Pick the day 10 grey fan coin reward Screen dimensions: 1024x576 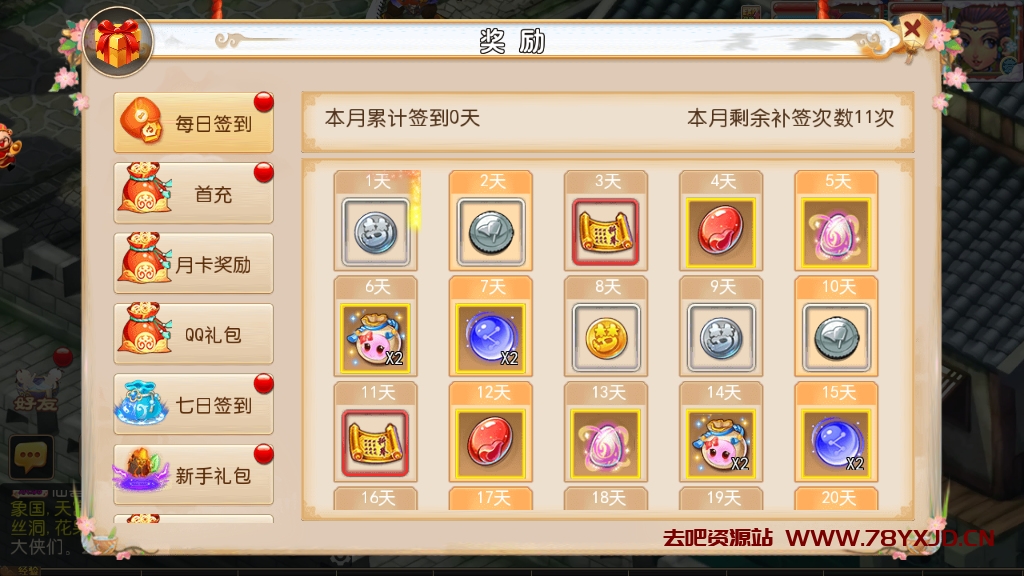pyautogui.click(x=836, y=338)
